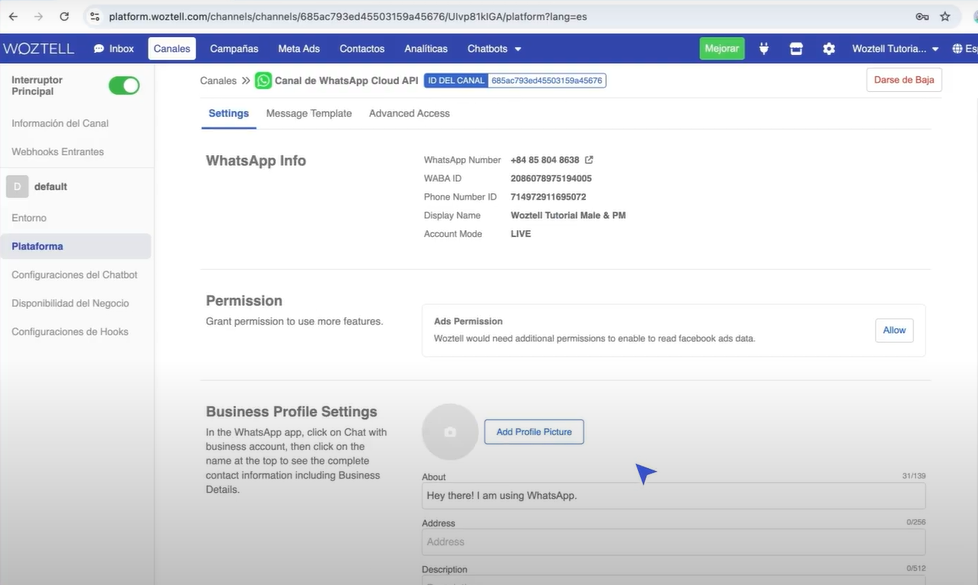
Task: Reload the page with refresh icon
Action: (64, 17)
